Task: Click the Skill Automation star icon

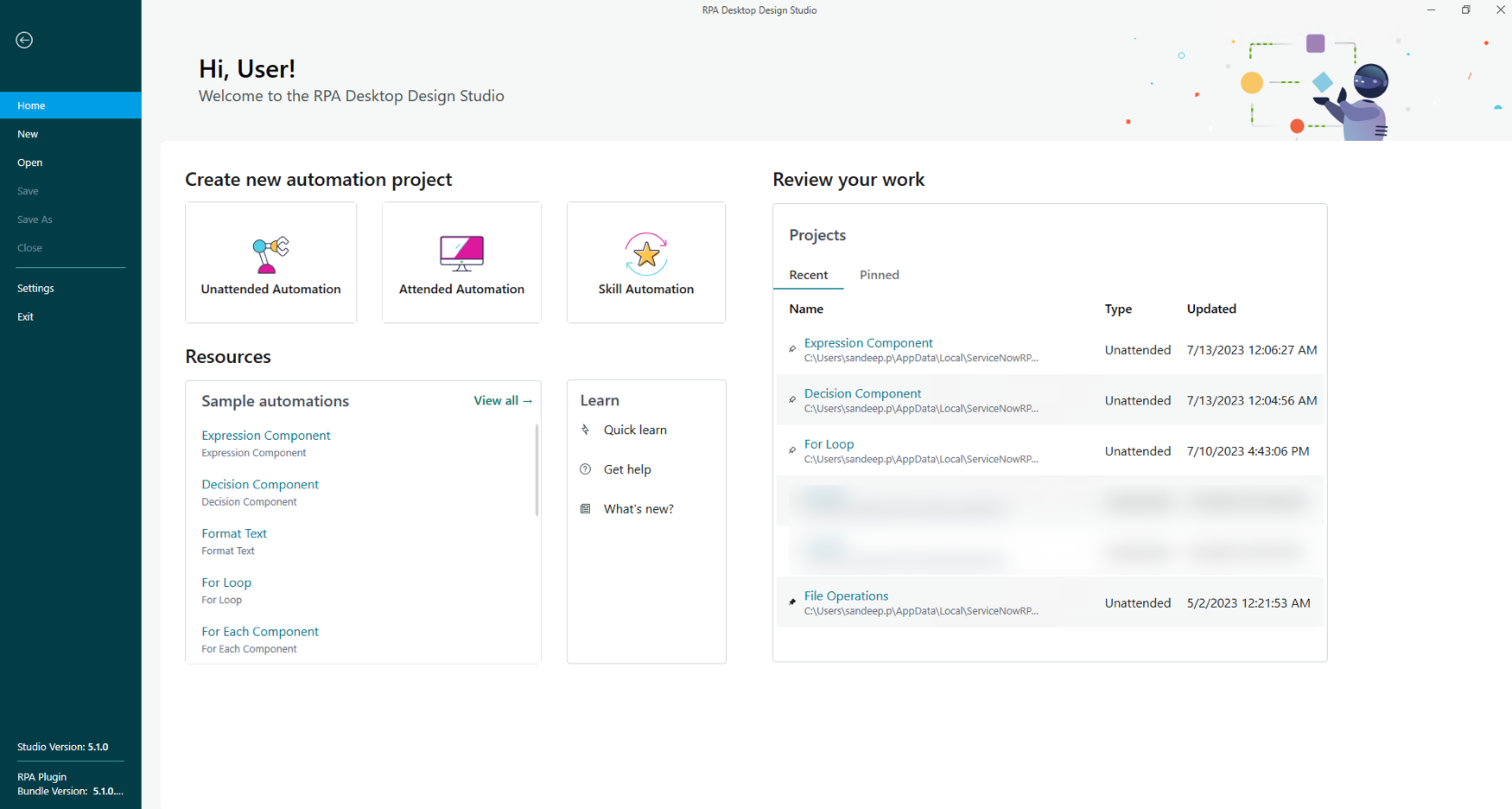Action: coord(646,253)
